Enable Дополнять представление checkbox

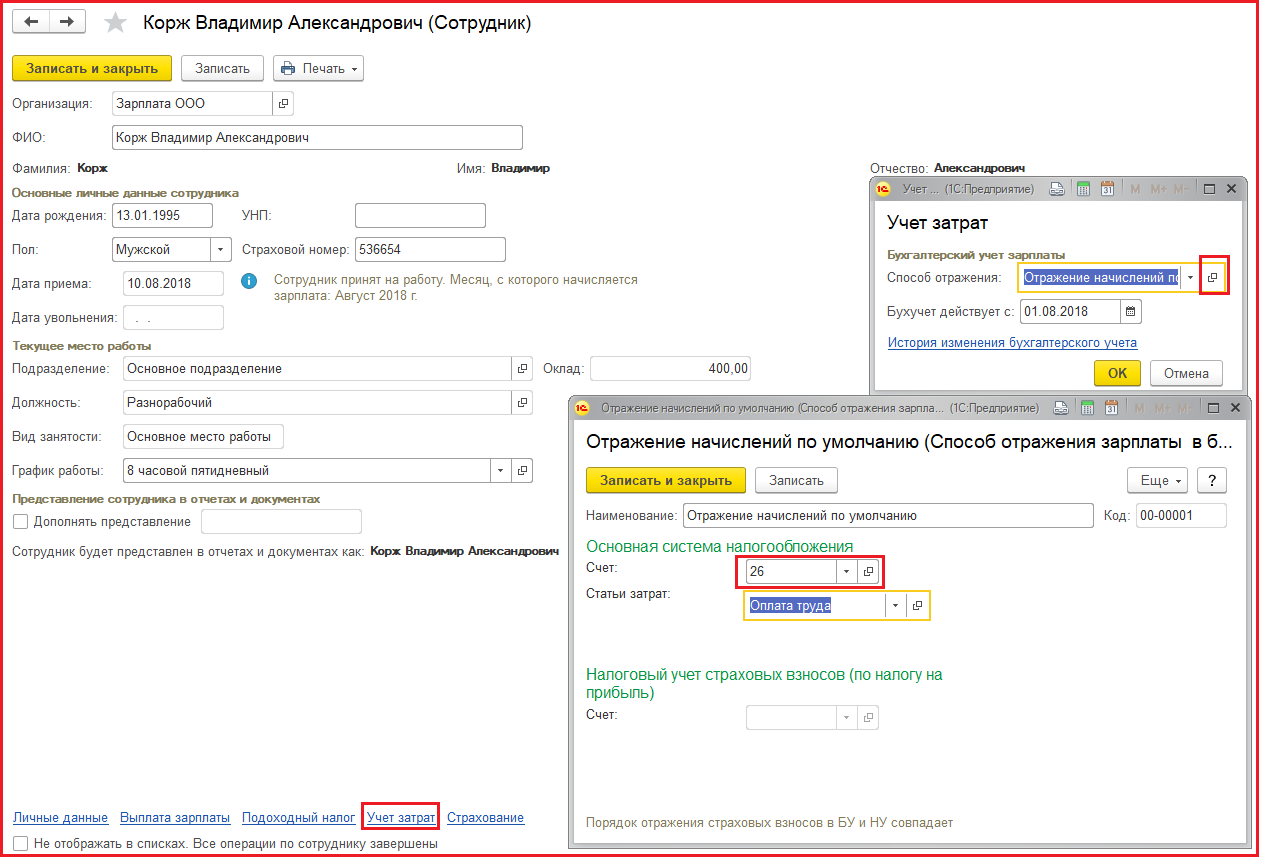pos(20,521)
